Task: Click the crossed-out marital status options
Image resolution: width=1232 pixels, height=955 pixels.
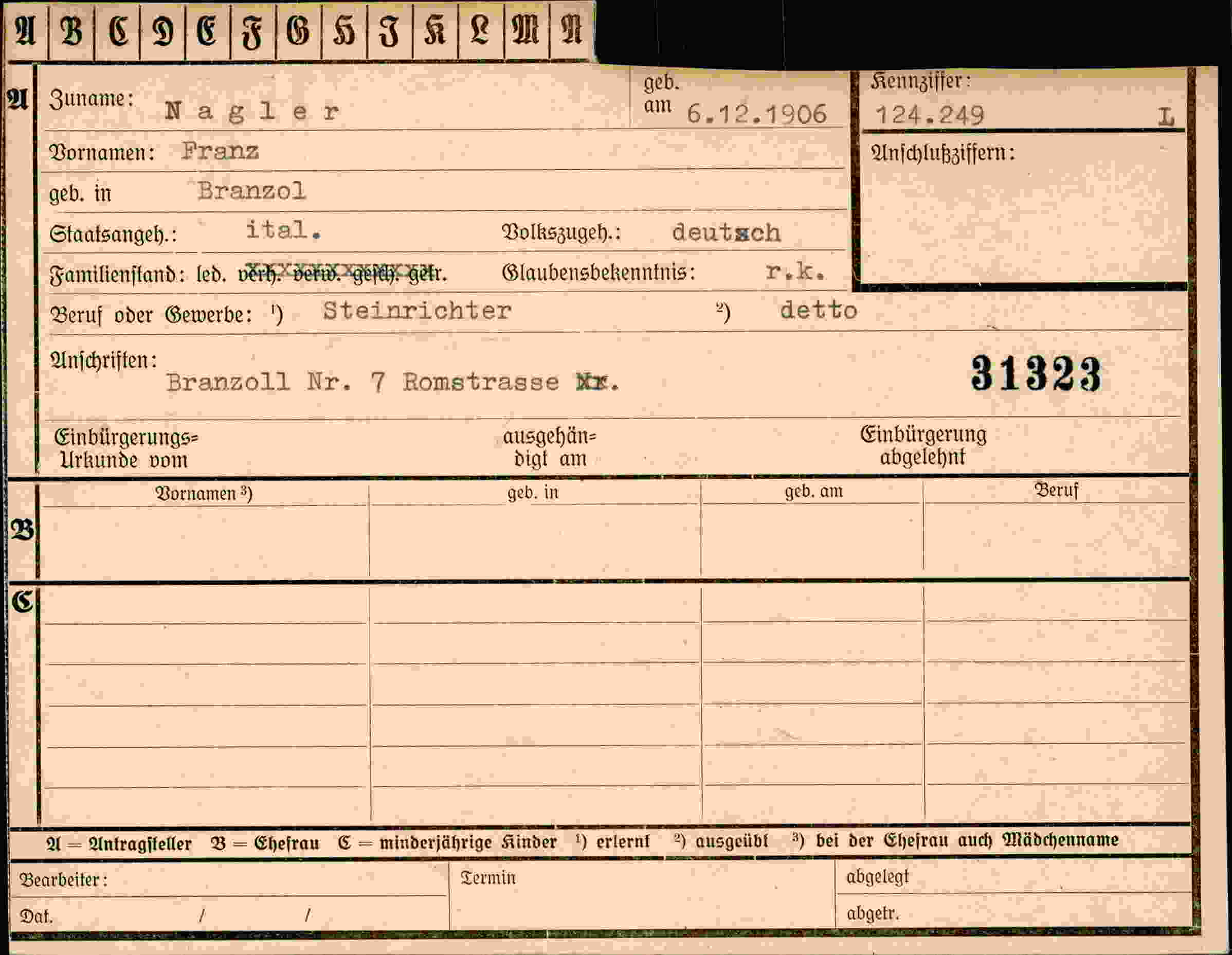Action: pyautogui.click(x=342, y=273)
